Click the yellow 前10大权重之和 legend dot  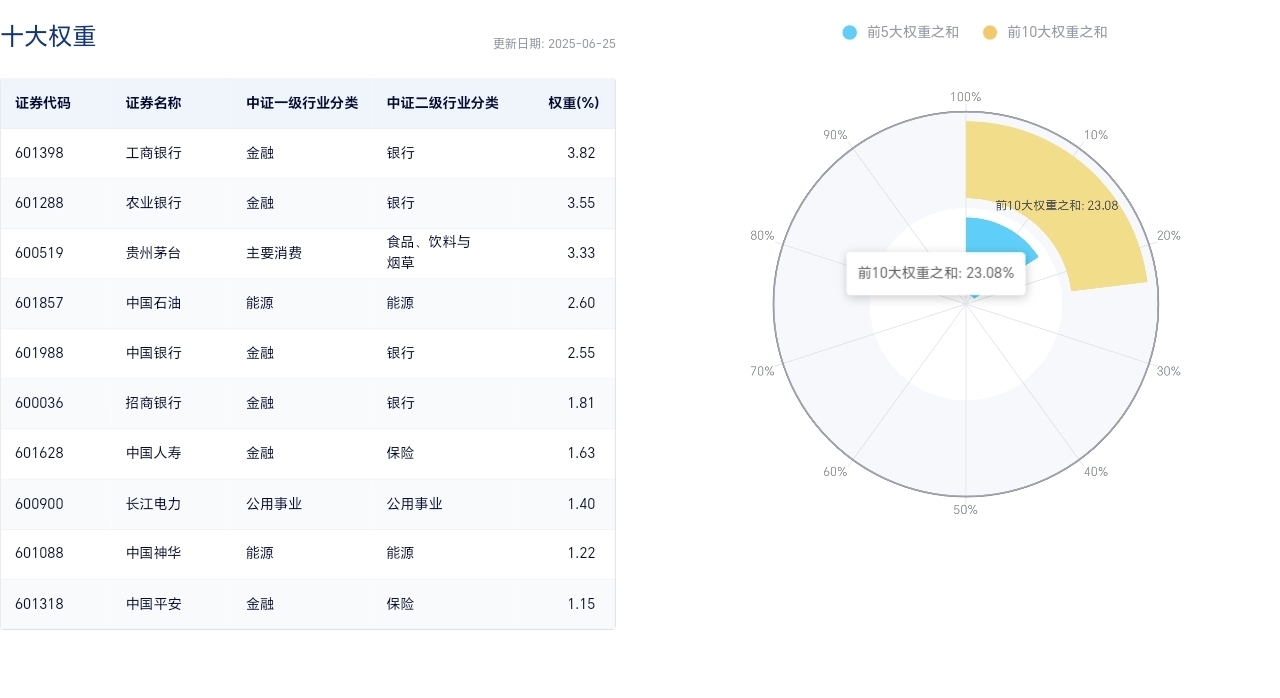(x=990, y=32)
